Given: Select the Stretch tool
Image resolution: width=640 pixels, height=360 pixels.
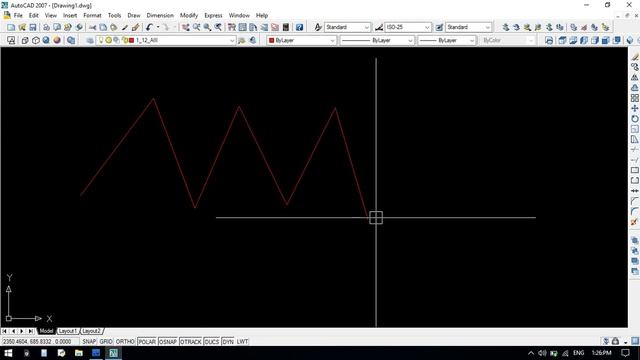Looking at the screenshot, I should tap(635, 139).
